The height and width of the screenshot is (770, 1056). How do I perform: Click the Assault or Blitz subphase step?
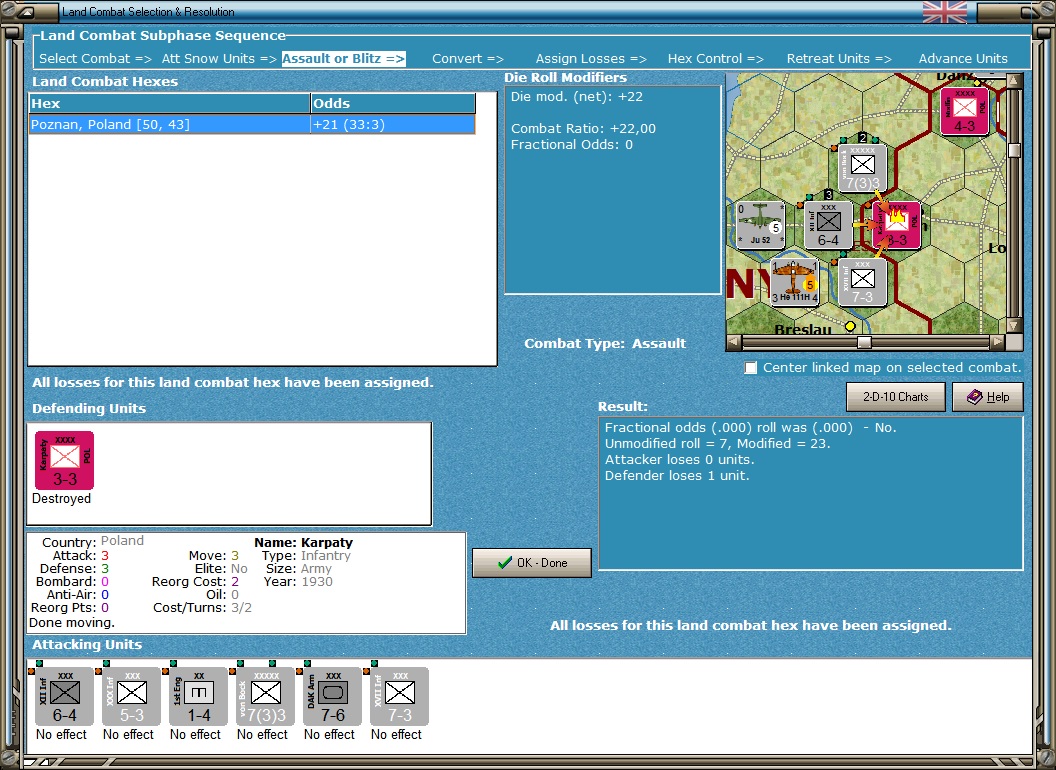pyautogui.click(x=343, y=59)
